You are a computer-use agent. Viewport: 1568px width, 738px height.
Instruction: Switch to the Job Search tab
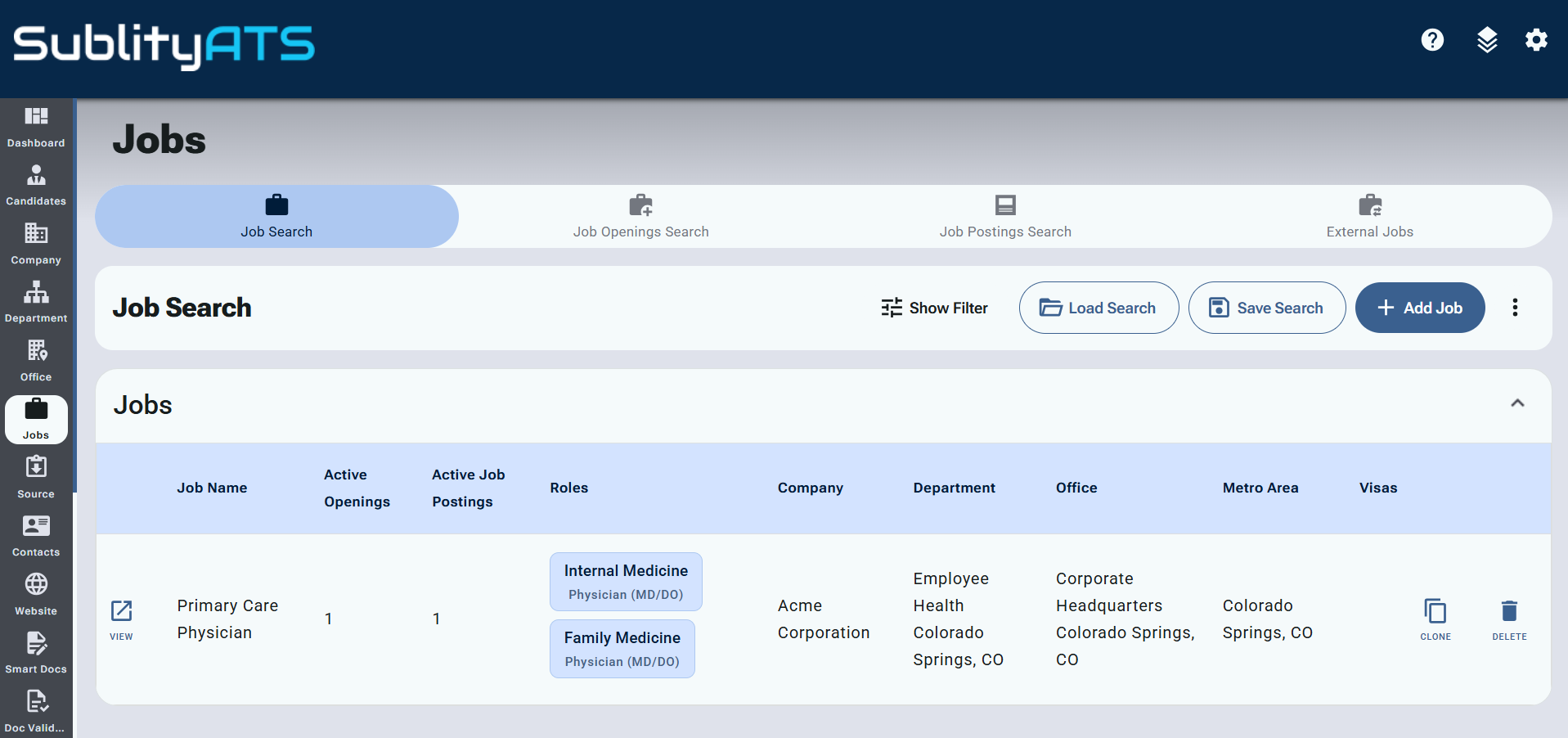(x=276, y=217)
